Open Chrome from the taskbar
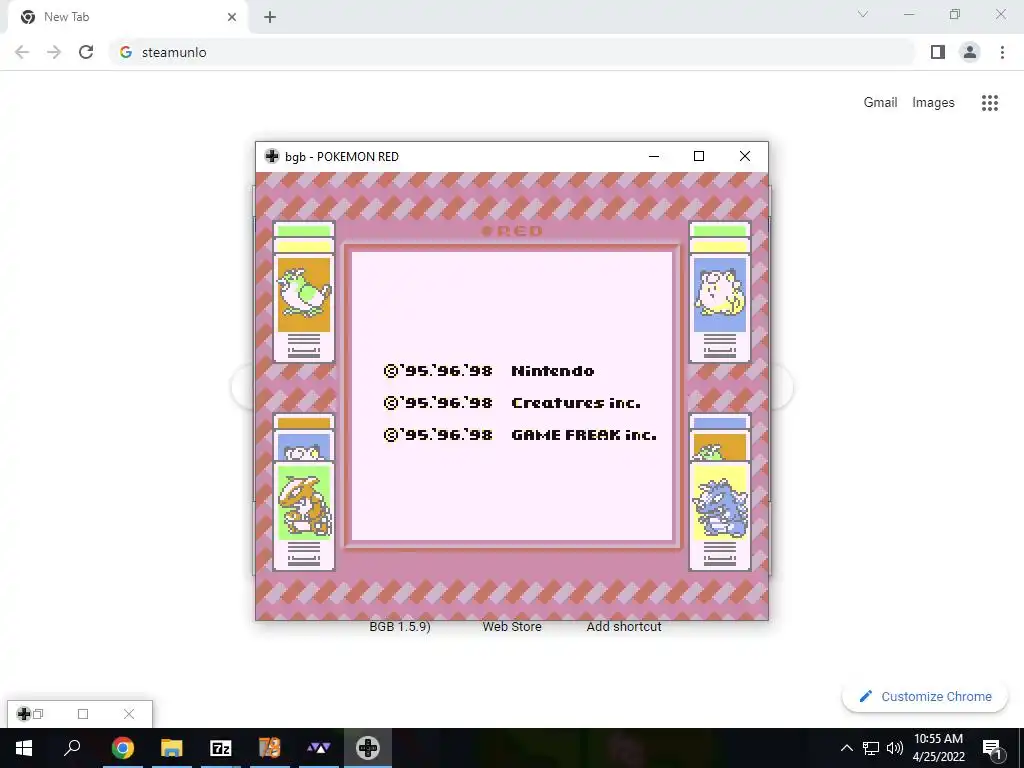The image size is (1024, 768). coord(122,748)
